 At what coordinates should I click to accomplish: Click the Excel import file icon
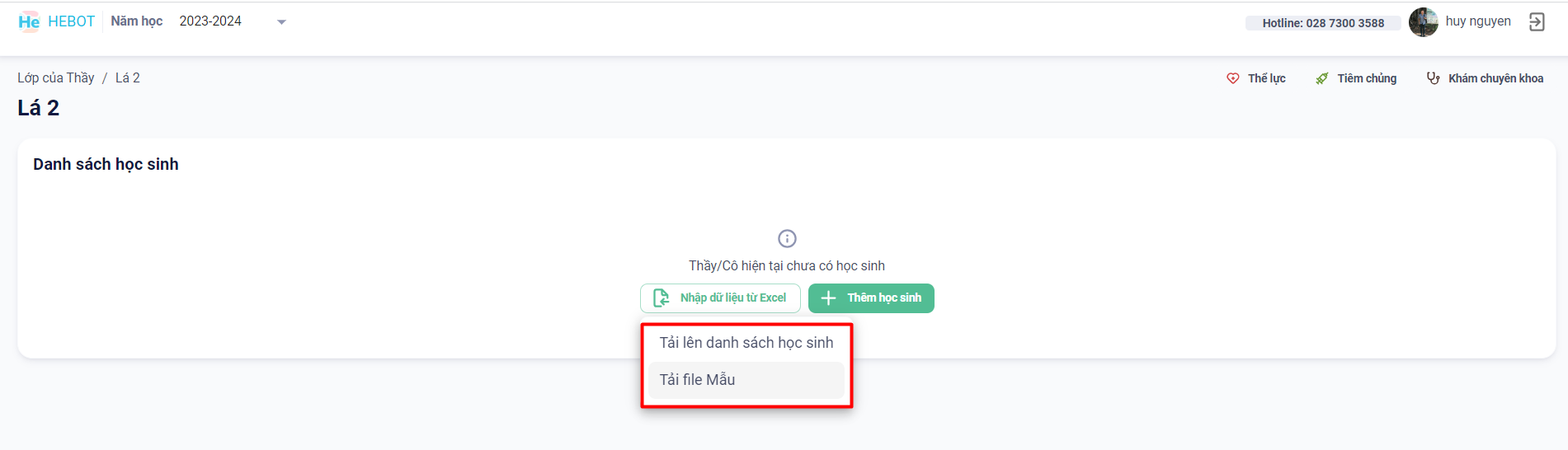coord(662,298)
